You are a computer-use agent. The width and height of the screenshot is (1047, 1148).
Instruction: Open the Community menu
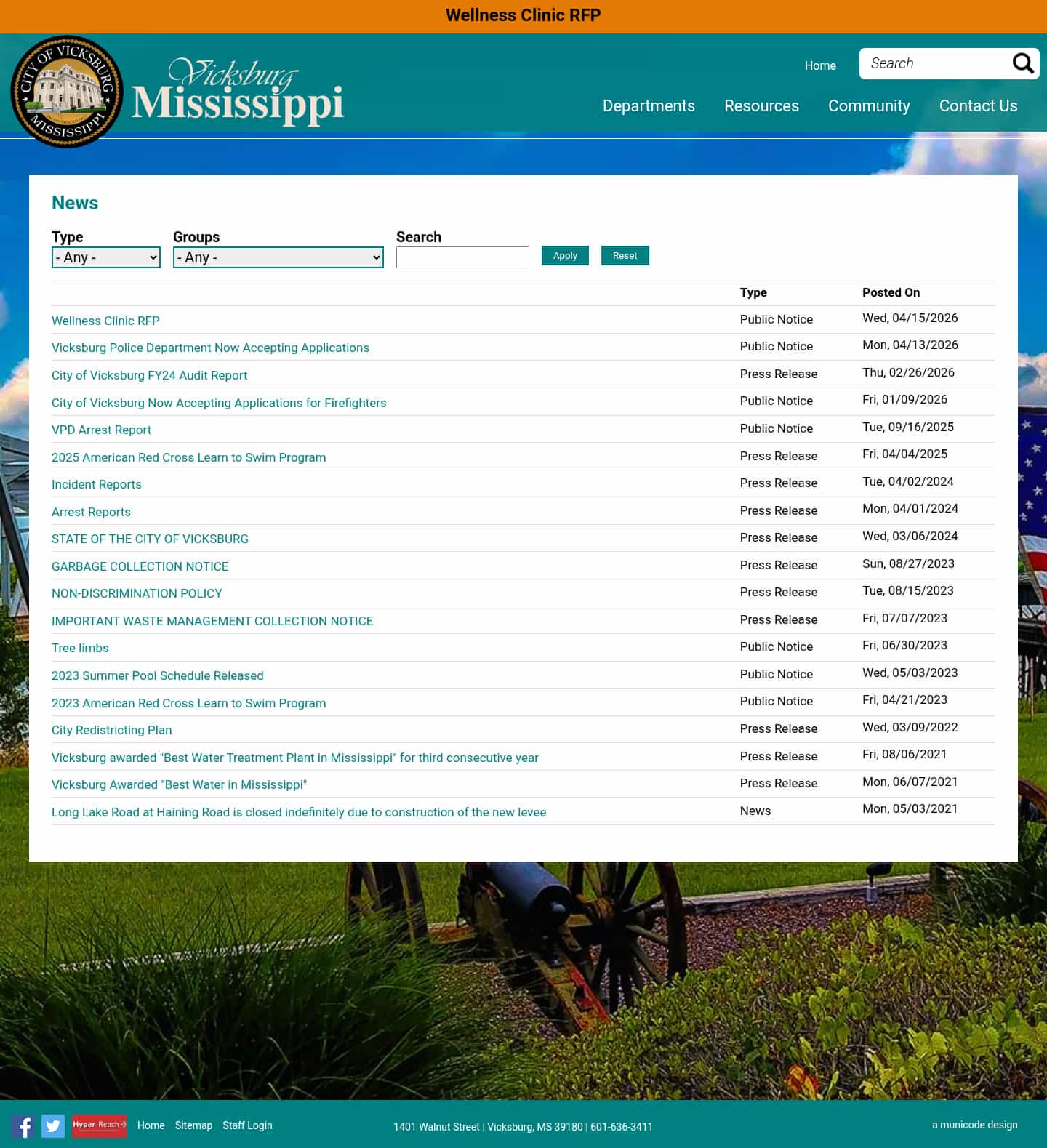click(x=869, y=106)
